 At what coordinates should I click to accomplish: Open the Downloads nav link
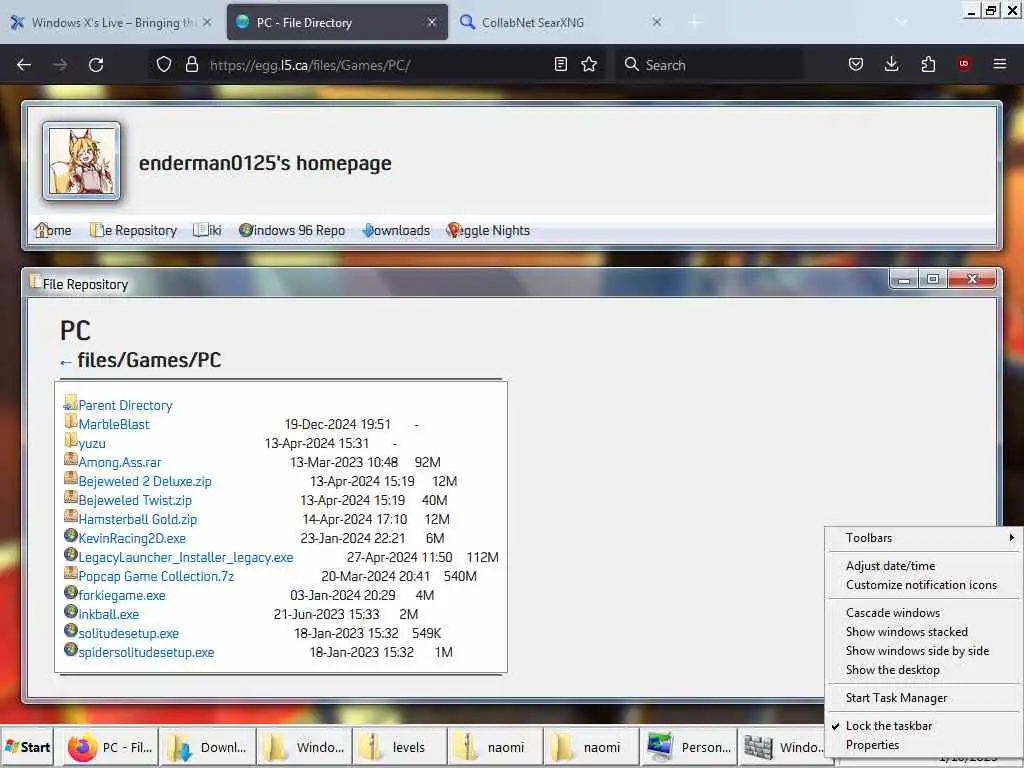pos(396,230)
